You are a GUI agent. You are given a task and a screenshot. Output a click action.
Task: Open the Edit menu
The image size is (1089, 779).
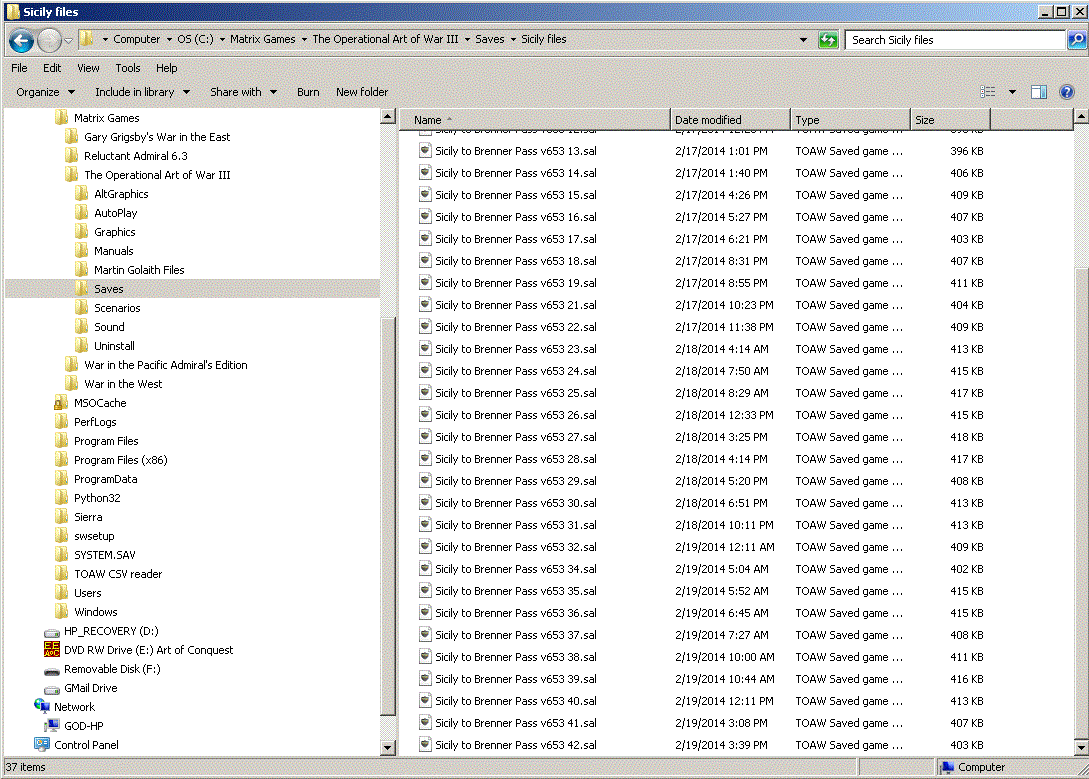pyautogui.click(x=52, y=68)
